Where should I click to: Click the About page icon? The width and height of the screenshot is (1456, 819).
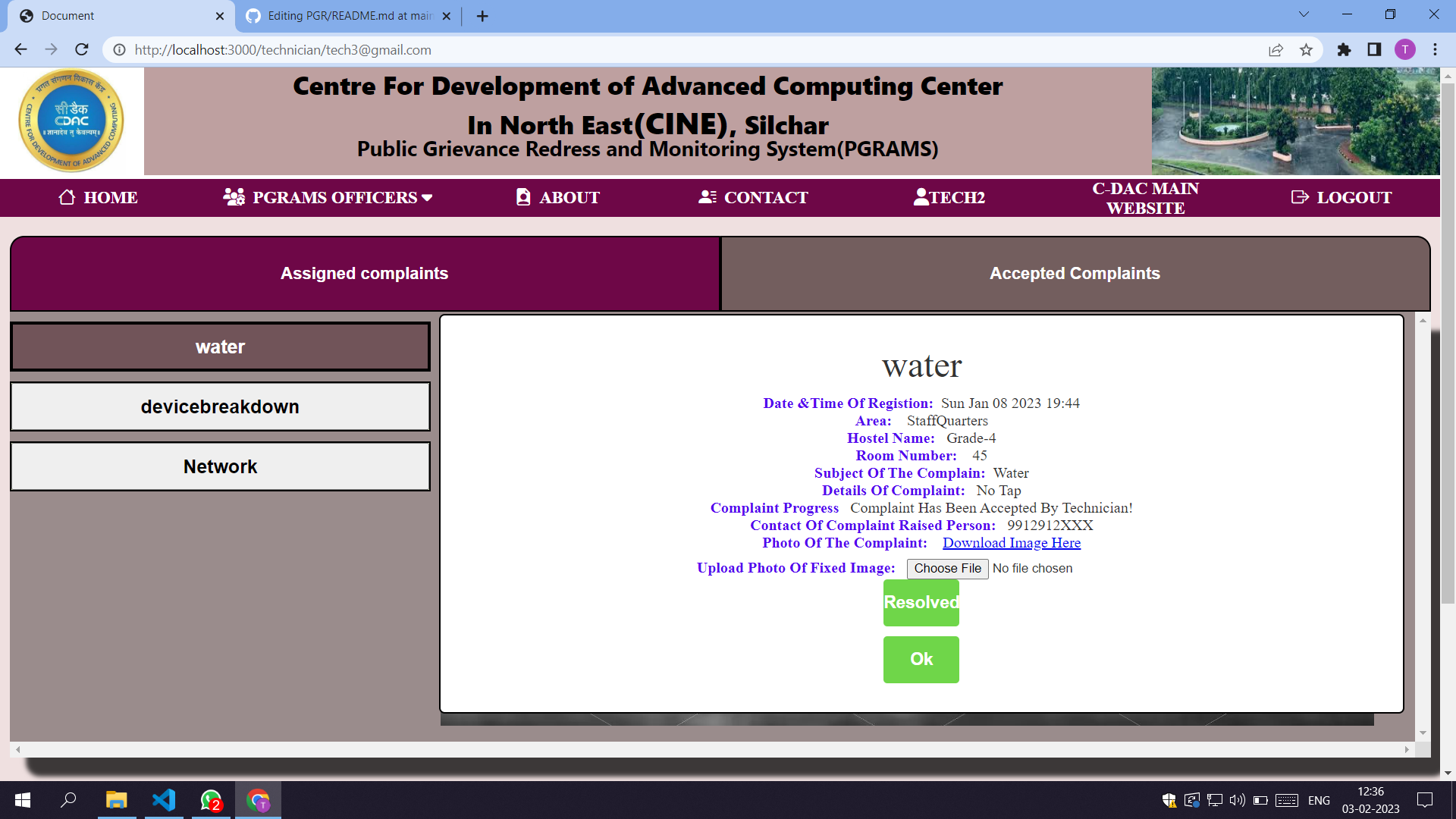[523, 197]
